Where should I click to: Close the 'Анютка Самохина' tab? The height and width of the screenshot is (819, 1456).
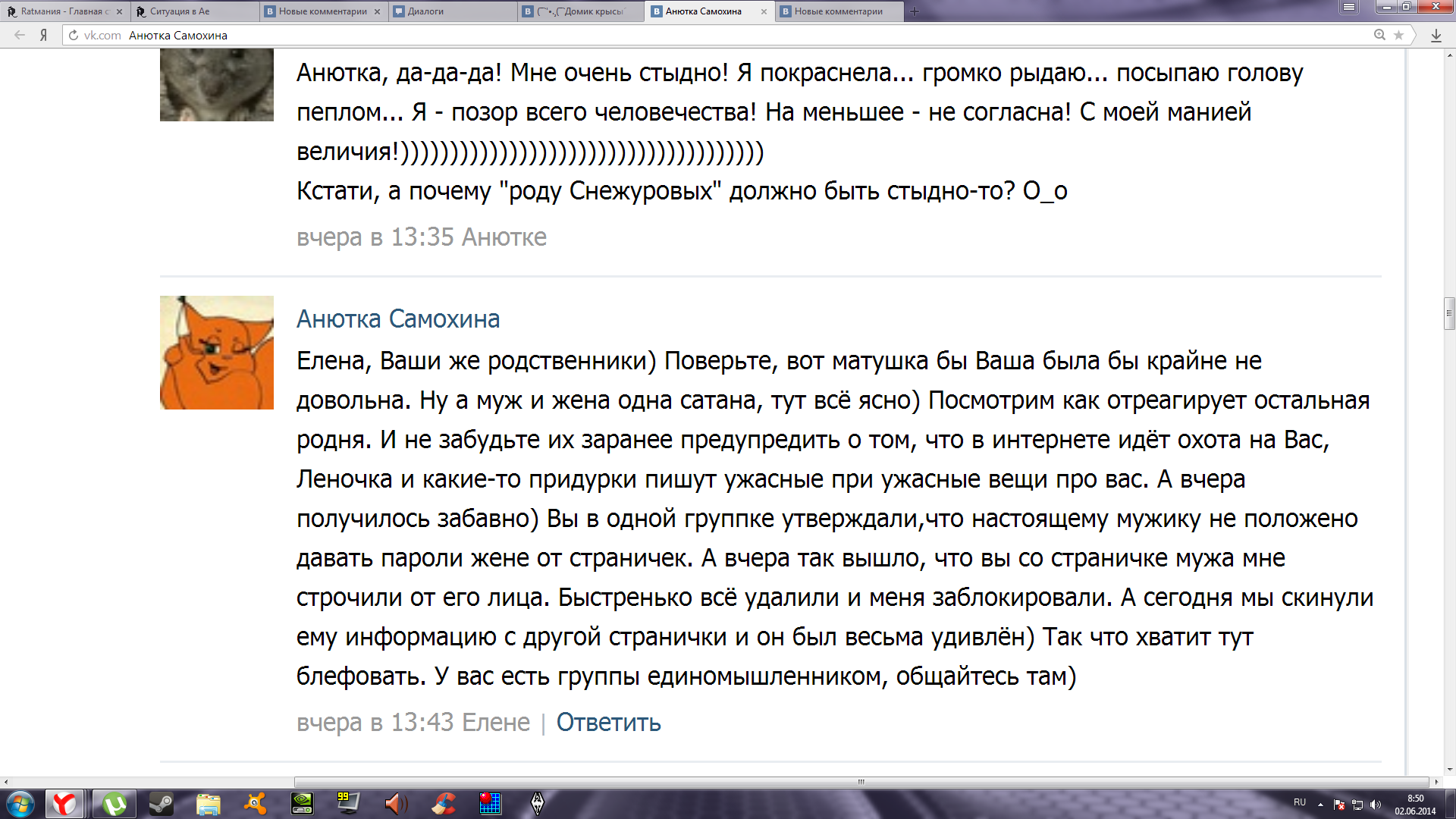[764, 11]
